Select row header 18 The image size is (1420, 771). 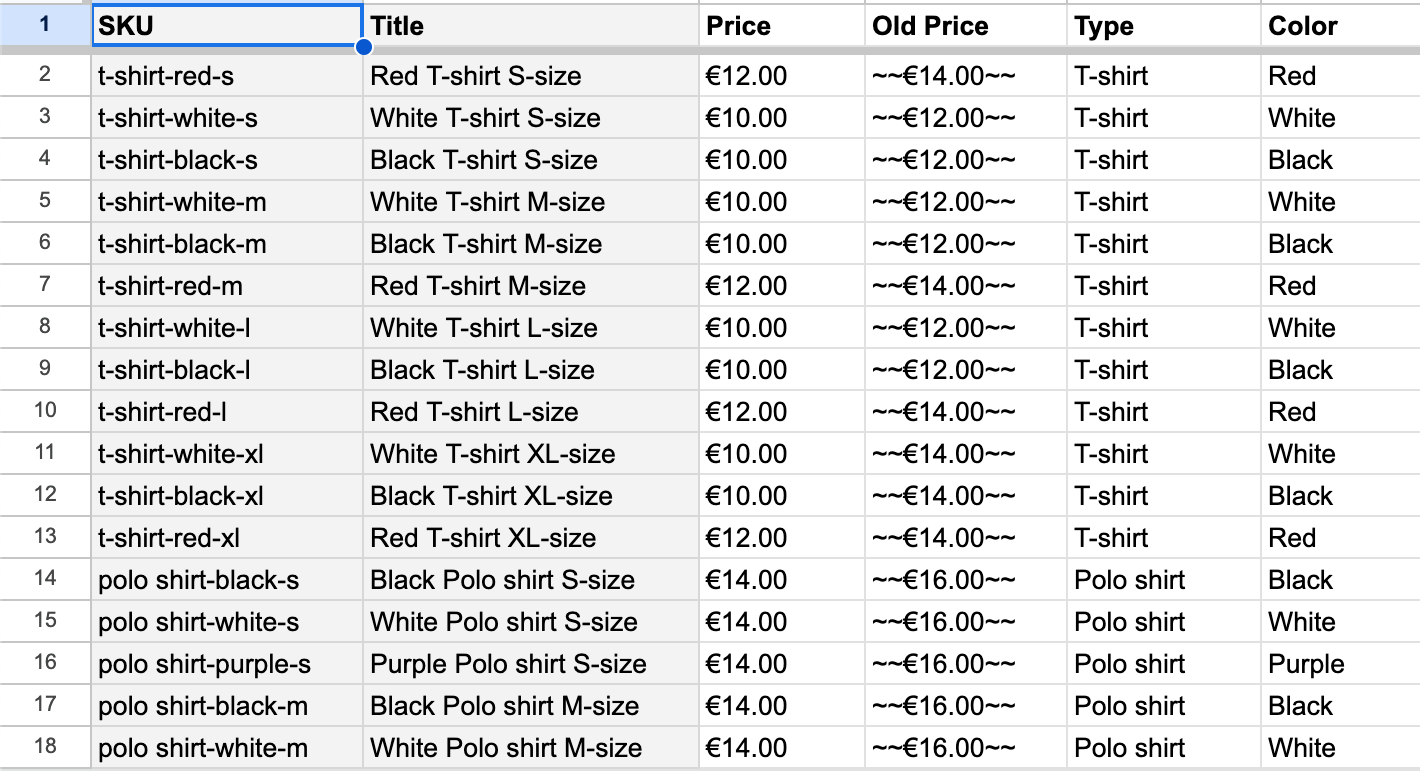point(44,747)
